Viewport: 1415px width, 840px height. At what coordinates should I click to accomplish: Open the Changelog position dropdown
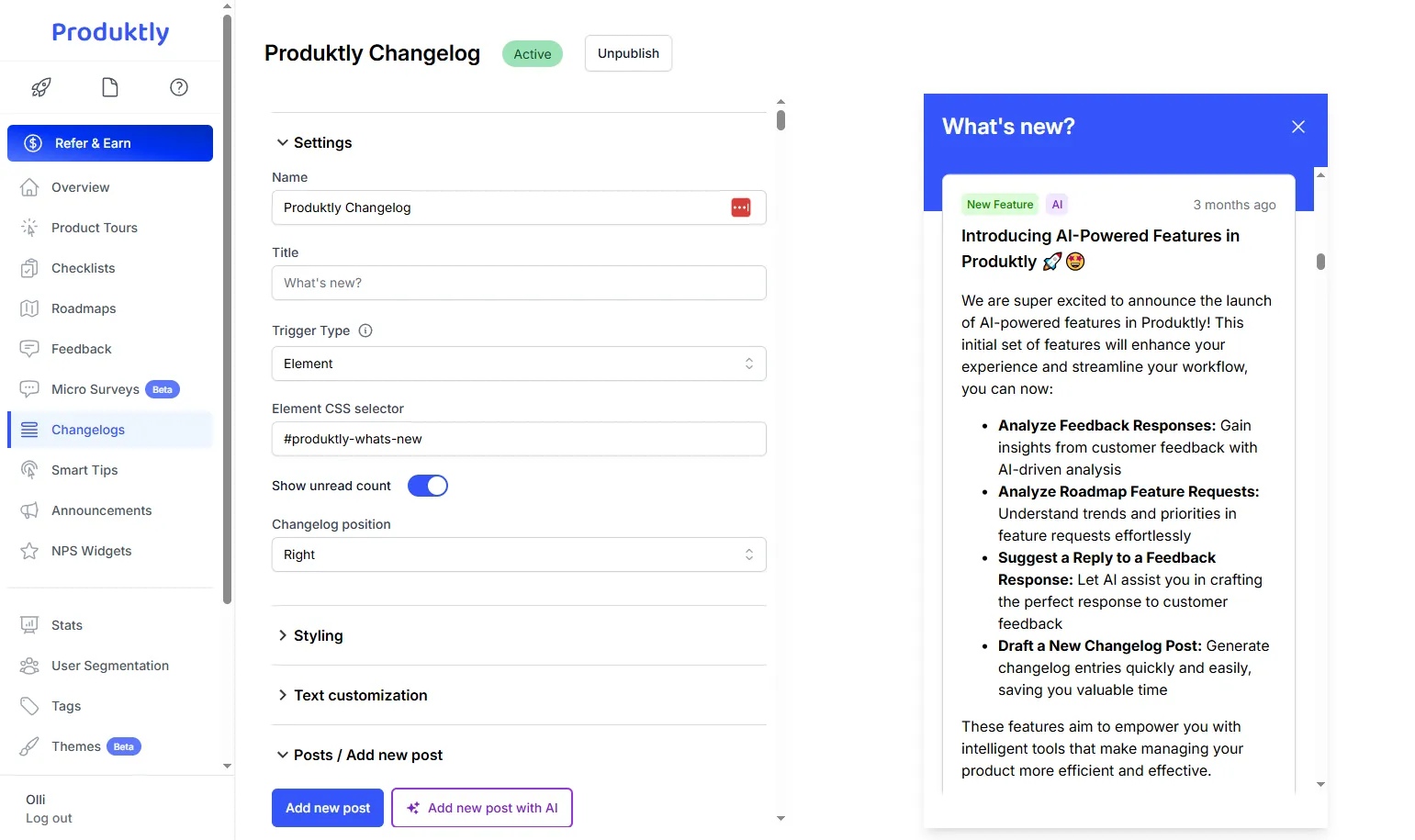pyautogui.click(x=519, y=554)
